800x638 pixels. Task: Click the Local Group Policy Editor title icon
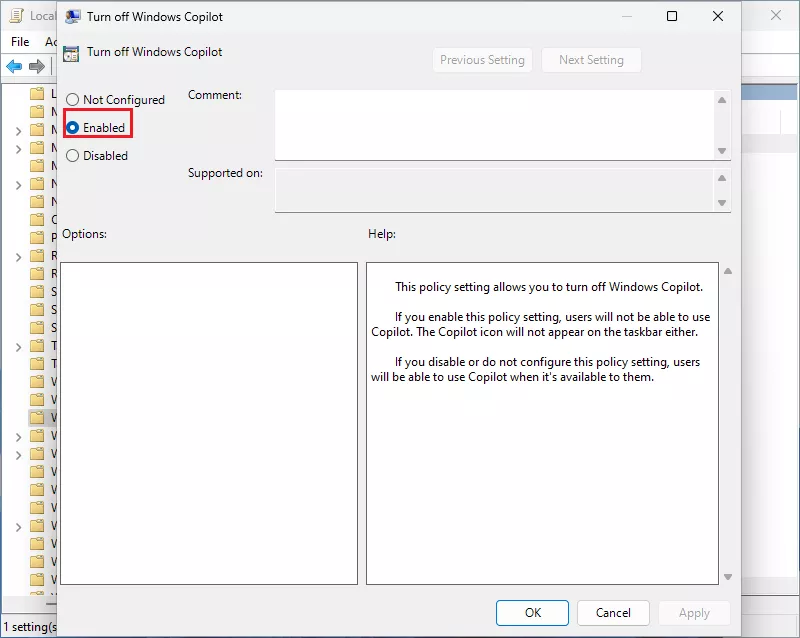click(x=16, y=16)
